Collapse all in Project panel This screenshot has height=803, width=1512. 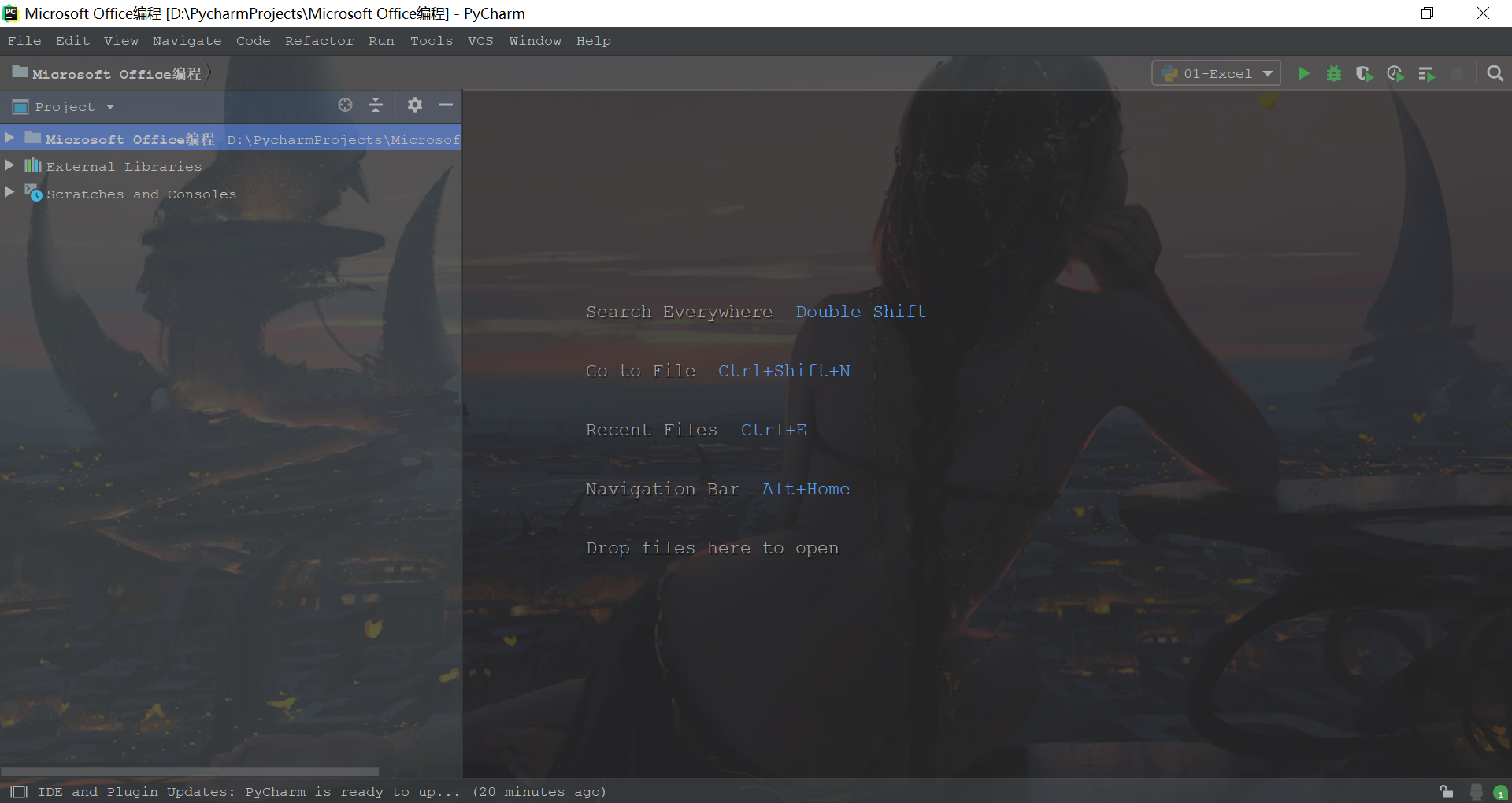(376, 105)
